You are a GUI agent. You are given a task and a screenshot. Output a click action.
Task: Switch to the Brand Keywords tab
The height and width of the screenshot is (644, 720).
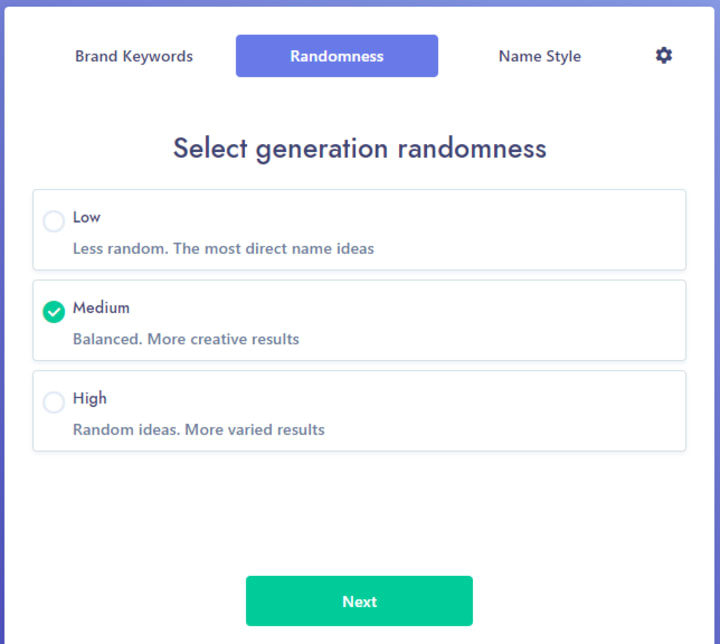(x=134, y=56)
